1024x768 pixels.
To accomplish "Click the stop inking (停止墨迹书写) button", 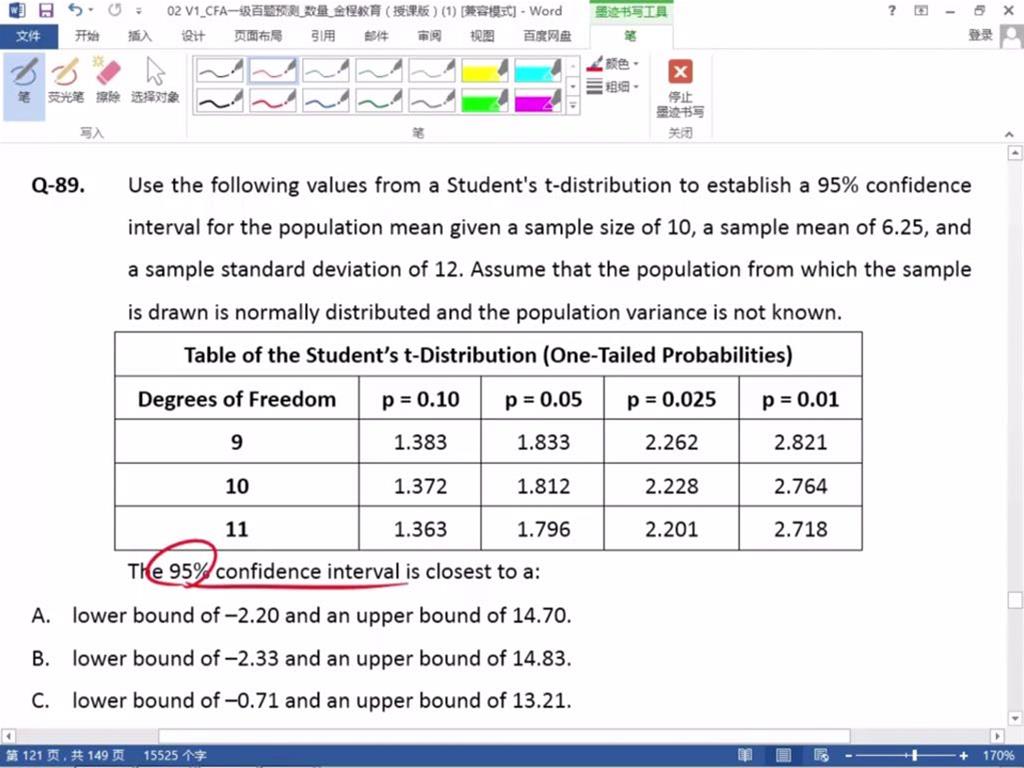I will (680, 86).
